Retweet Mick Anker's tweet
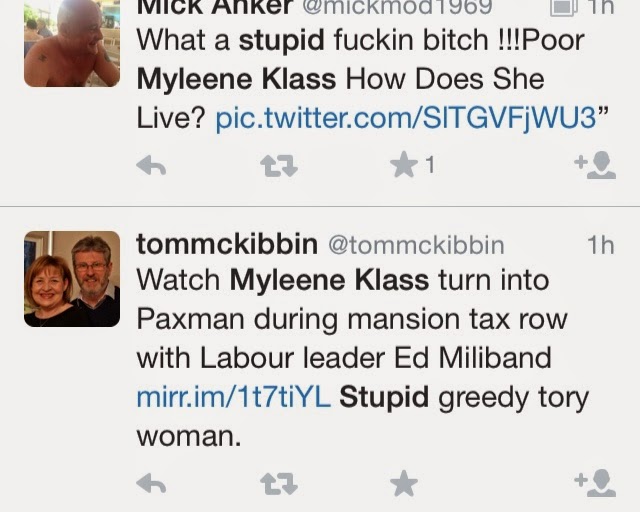 [x=278, y=165]
